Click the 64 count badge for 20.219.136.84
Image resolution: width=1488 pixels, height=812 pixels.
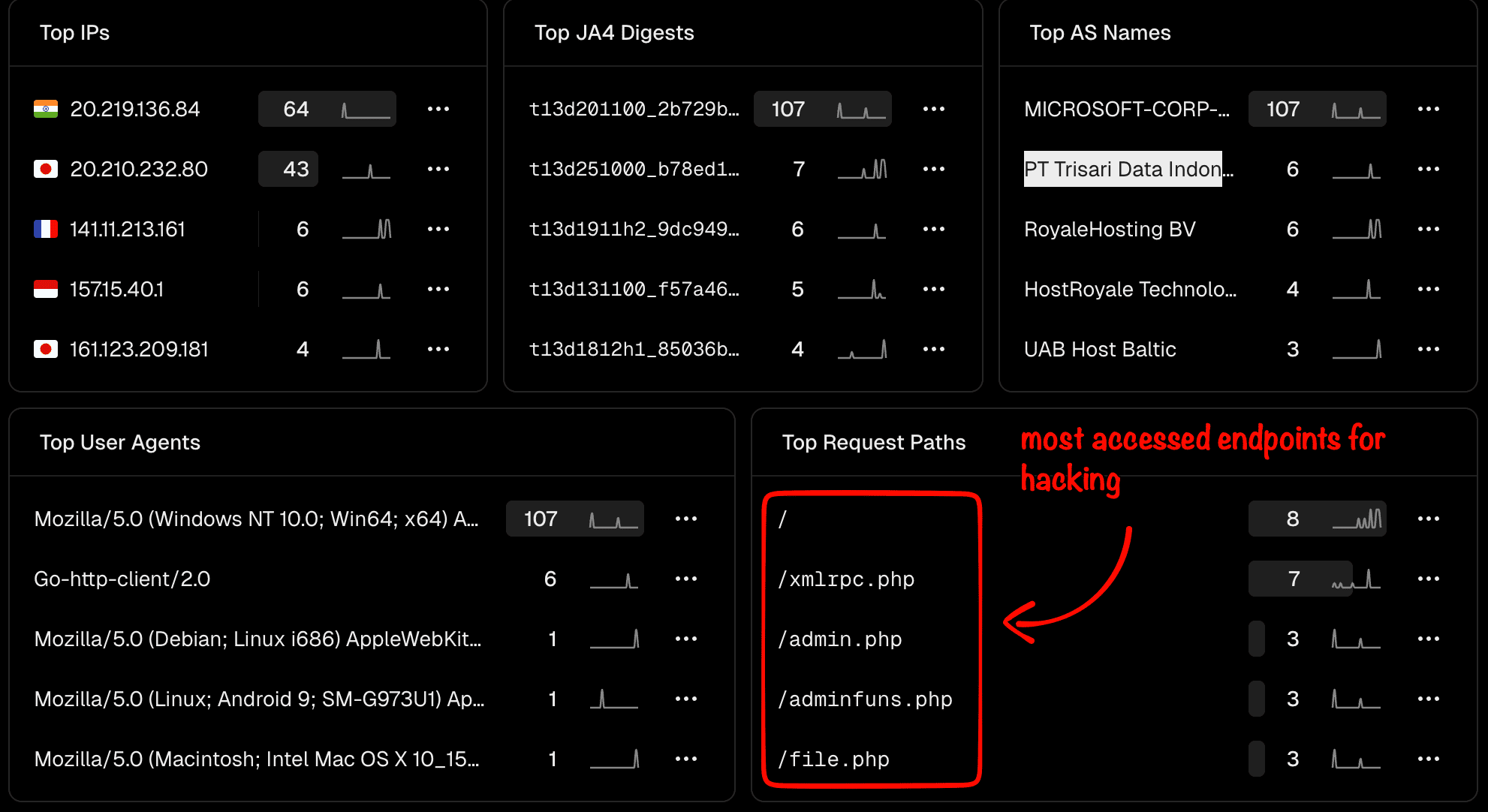coord(295,109)
